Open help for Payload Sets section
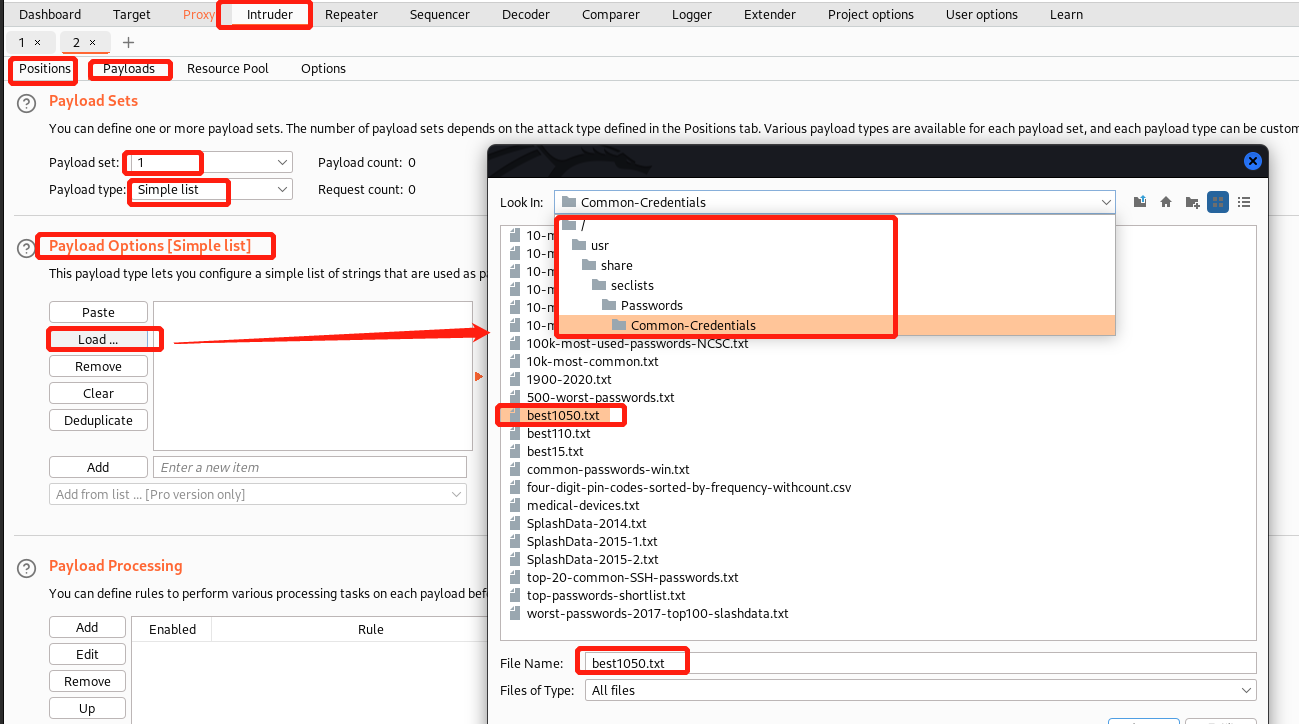 (x=27, y=102)
